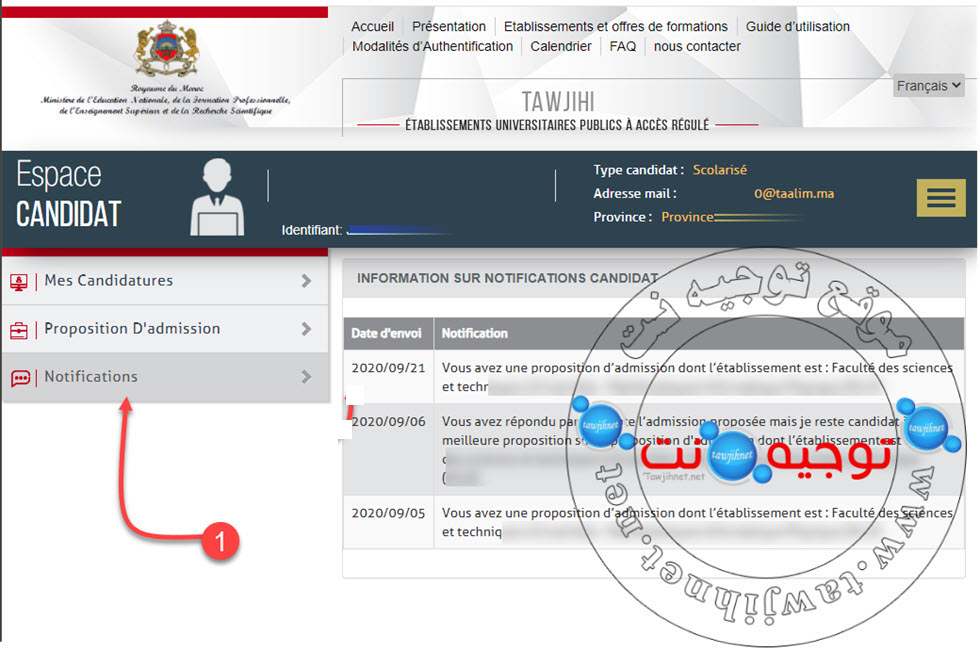This screenshot has width=980, height=653.
Task: Click the @taalim.ma email address
Action: click(x=794, y=194)
